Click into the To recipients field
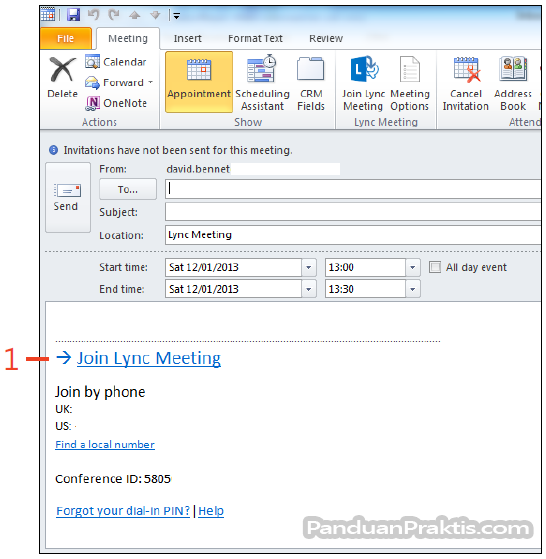 point(353,189)
